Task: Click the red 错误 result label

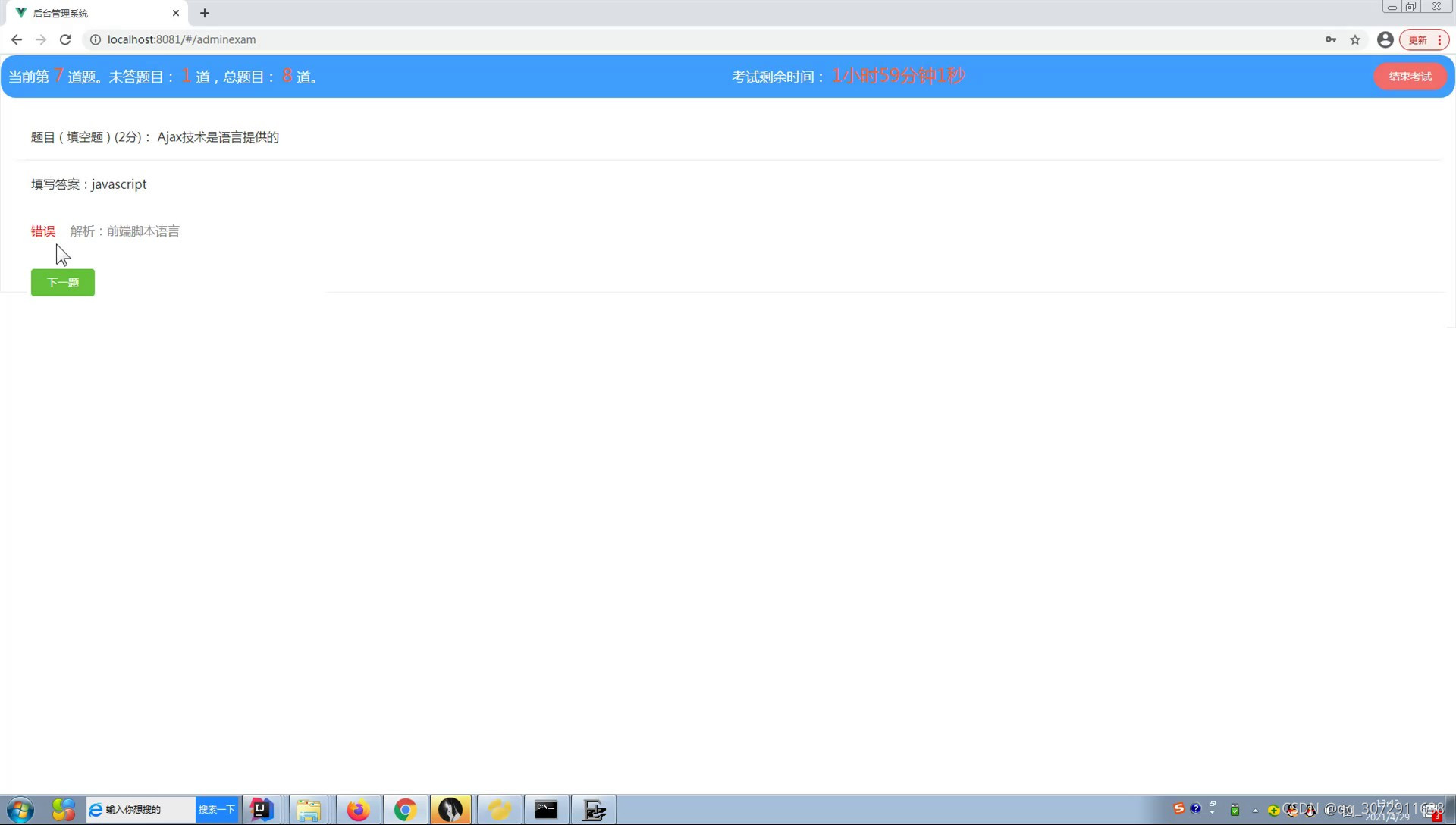Action: pyautogui.click(x=43, y=231)
